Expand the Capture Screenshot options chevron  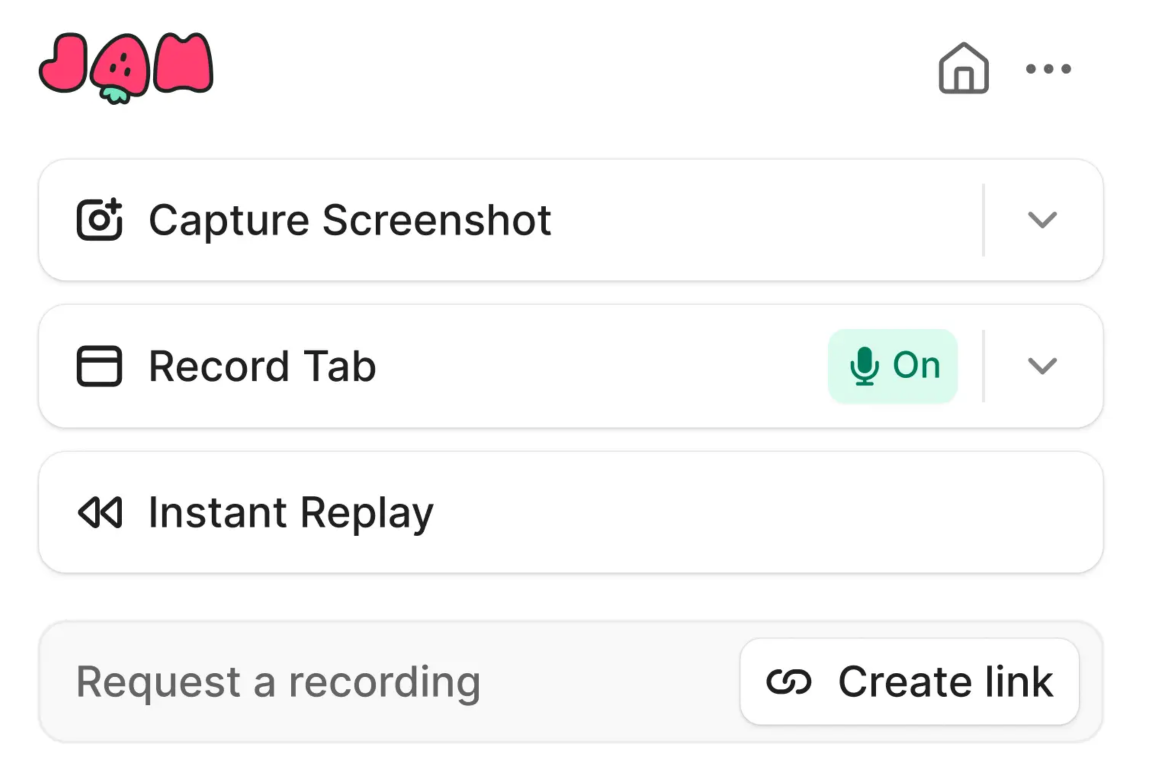1042,220
